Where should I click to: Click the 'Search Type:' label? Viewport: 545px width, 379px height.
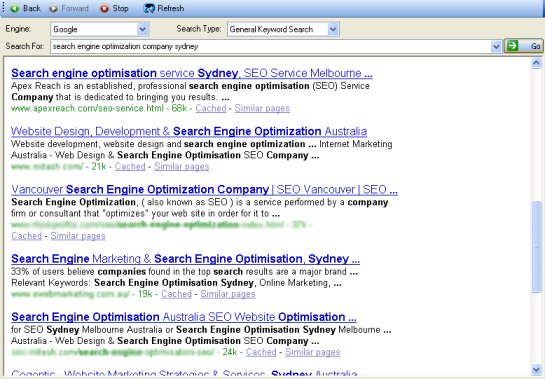(198, 29)
